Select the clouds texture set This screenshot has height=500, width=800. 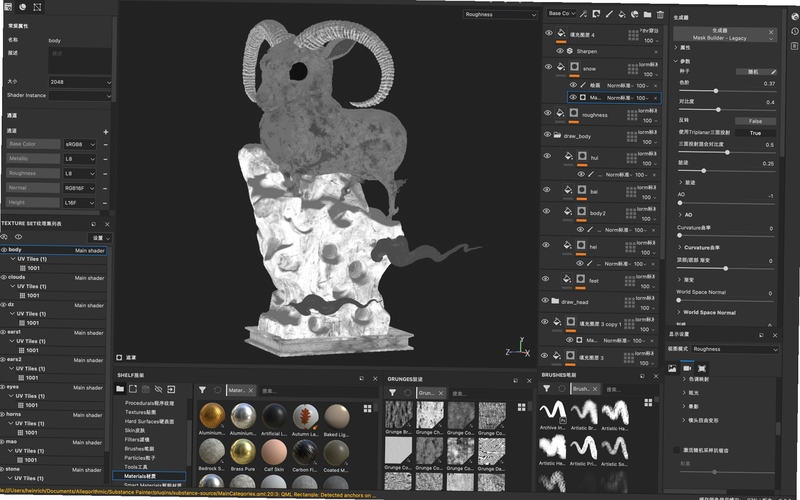pyautogui.click(x=16, y=277)
